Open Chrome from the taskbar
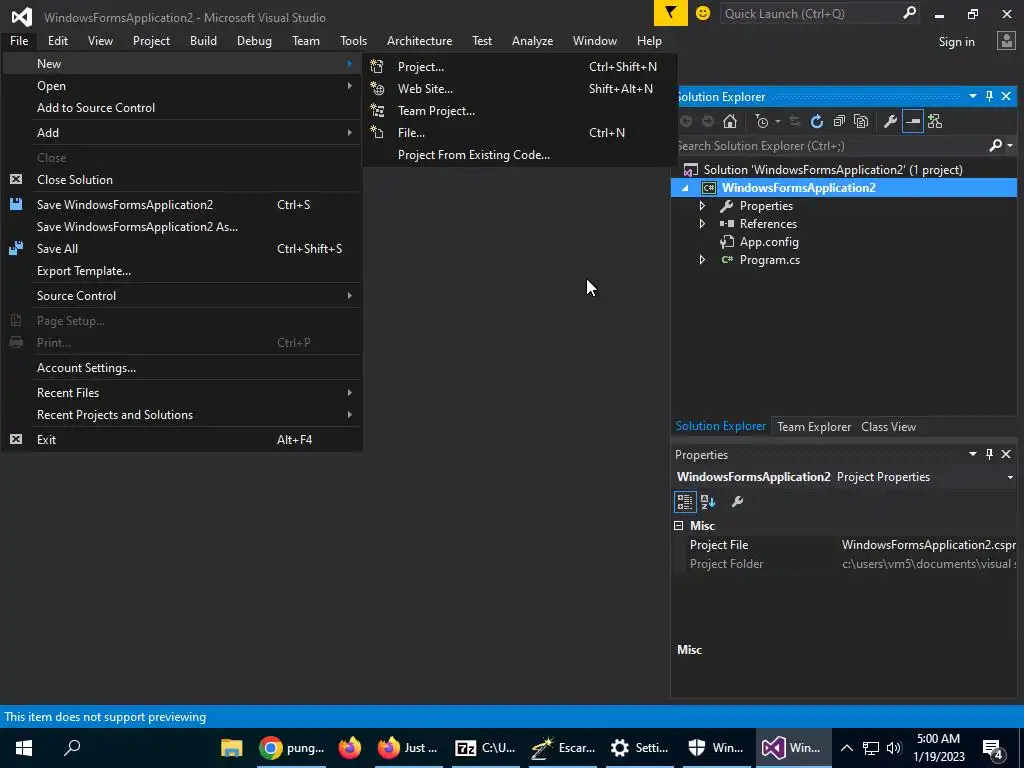The height and width of the screenshot is (768, 1024). (x=292, y=748)
